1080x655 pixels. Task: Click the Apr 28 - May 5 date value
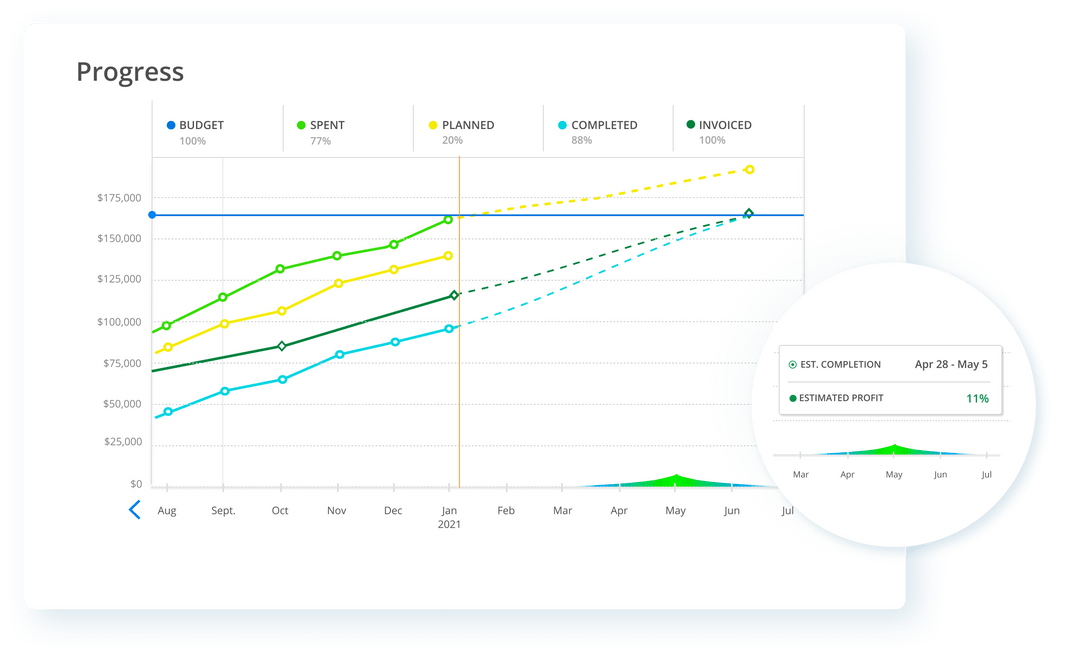(x=951, y=364)
